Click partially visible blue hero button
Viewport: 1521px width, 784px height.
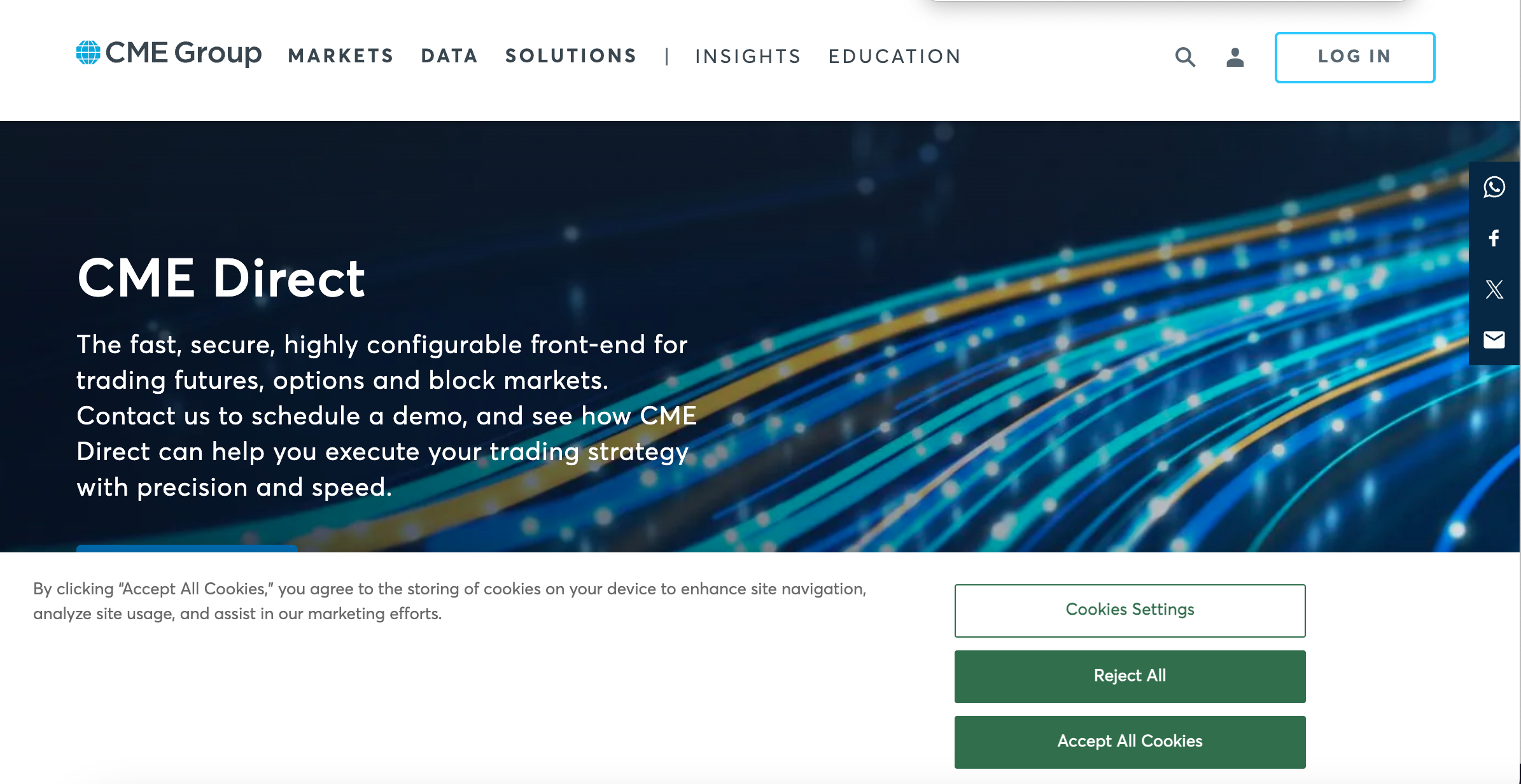pos(186,549)
